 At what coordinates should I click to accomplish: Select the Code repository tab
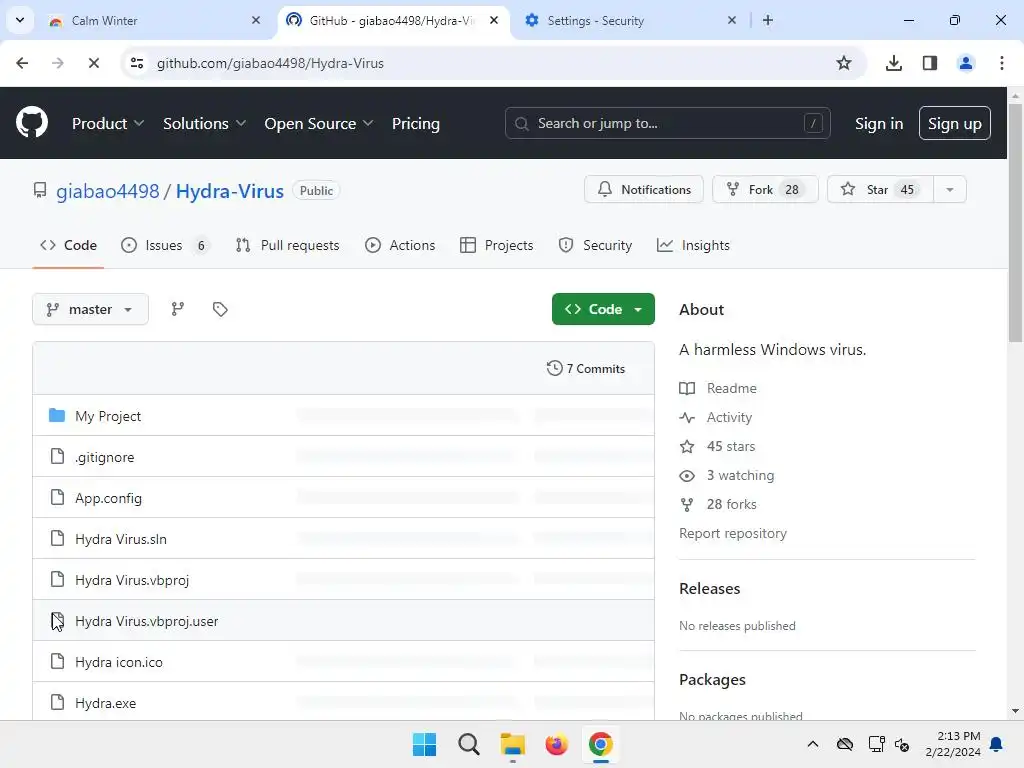click(x=69, y=245)
